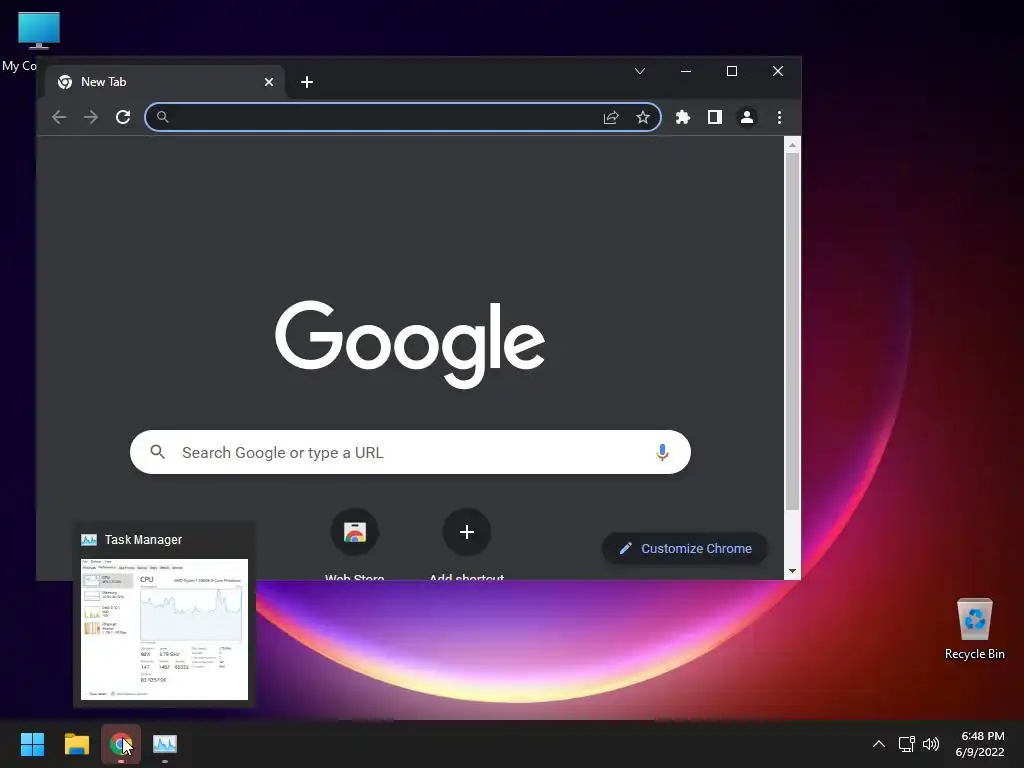Open a new tab with the plus button
This screenshot has height=768, width=1024.
(307, 82)
